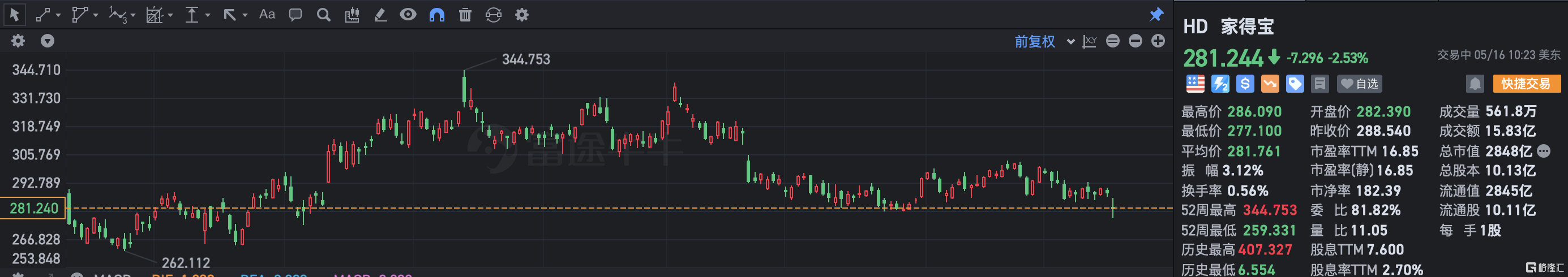Click the 262.112 low marker label
This screenshot has height=277, width=1568.
pos(186,262)
